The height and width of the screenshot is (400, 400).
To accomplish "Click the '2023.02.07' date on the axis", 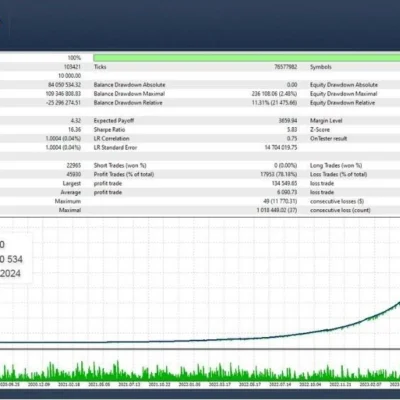I will tap(371, 385).
